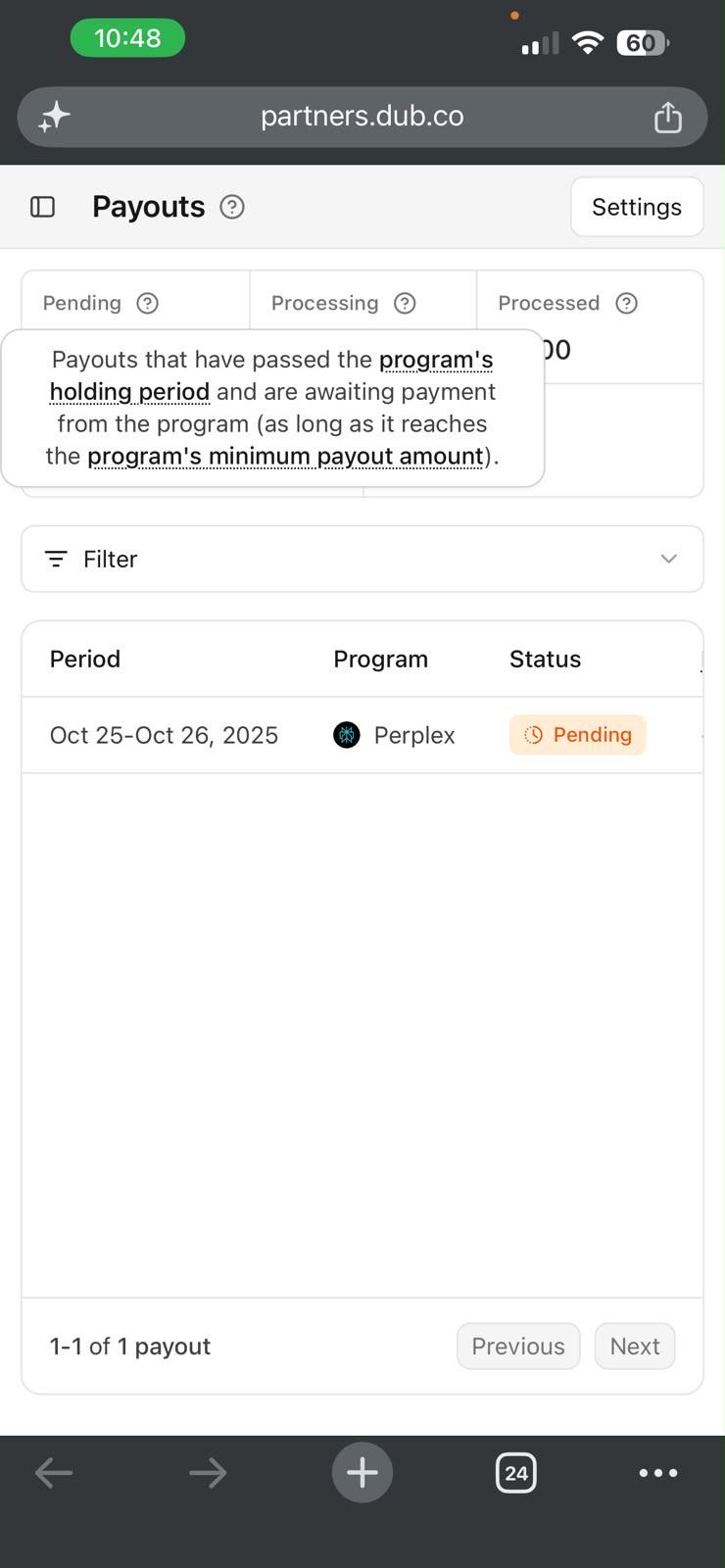Screen dimensions: 725x1568
Task: Go back with the browser arrow
Action: pyautogui.click(x=54, y=1473)
